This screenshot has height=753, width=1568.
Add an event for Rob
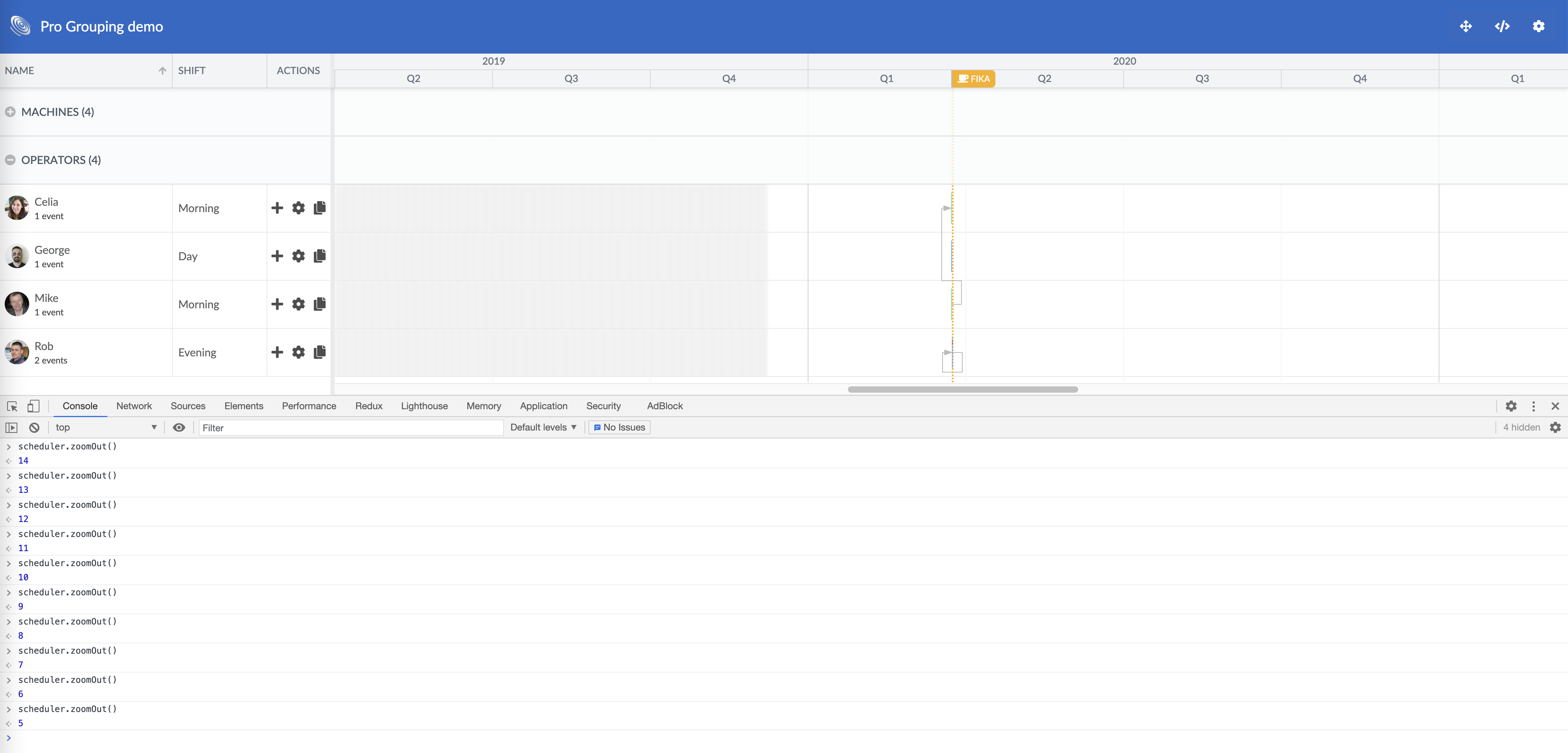click(277, 352)
